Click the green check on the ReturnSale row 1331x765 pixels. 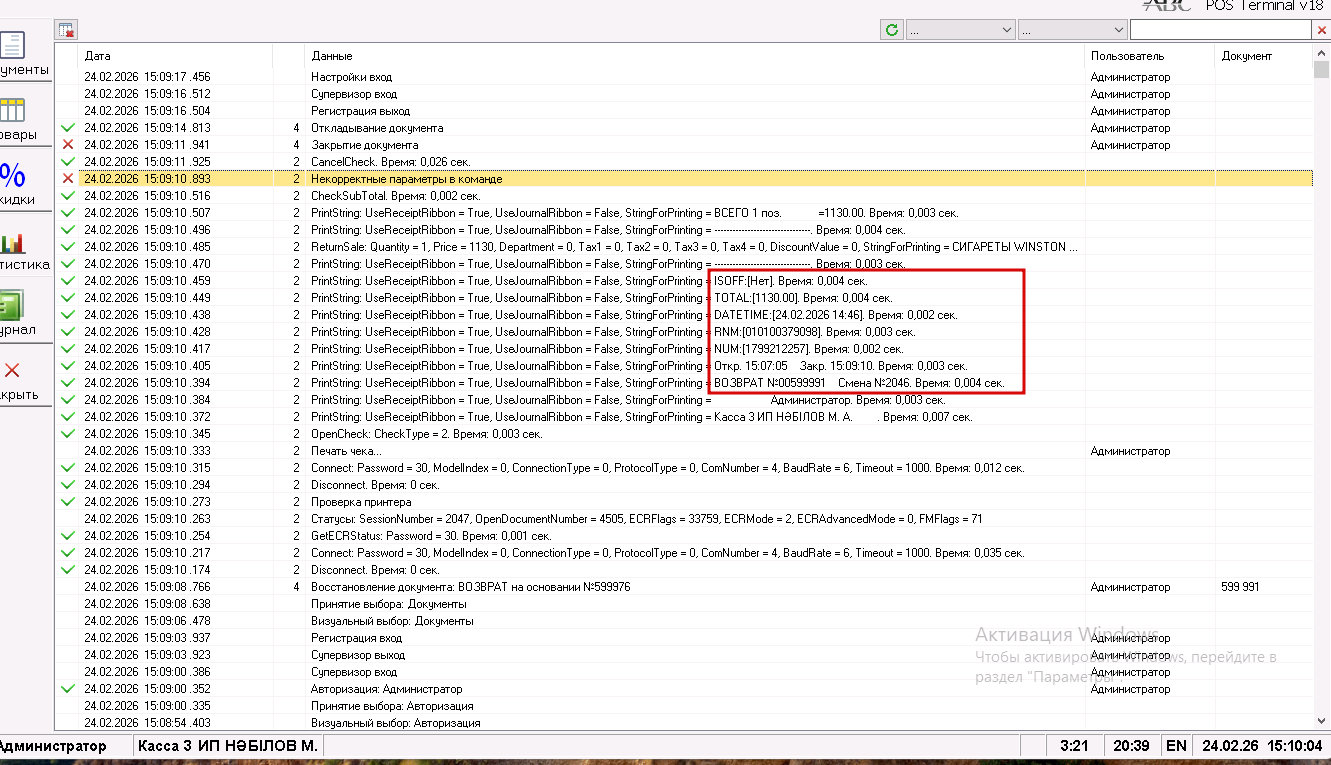pyautogui.click(x=68, y=247)
